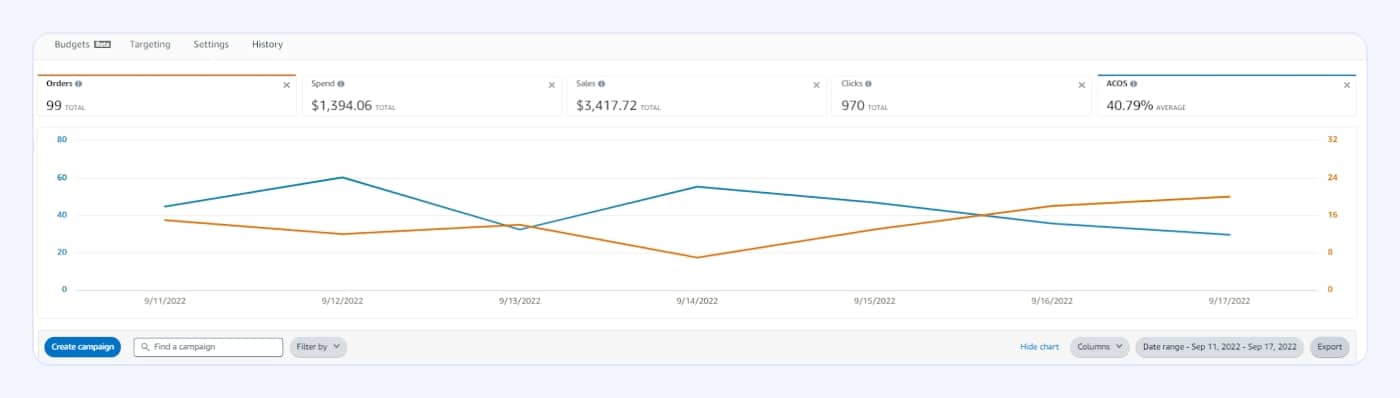This screenshot has height=398, width=1400.
Task: Remove the Spend metric card
Action: (551, 85)
